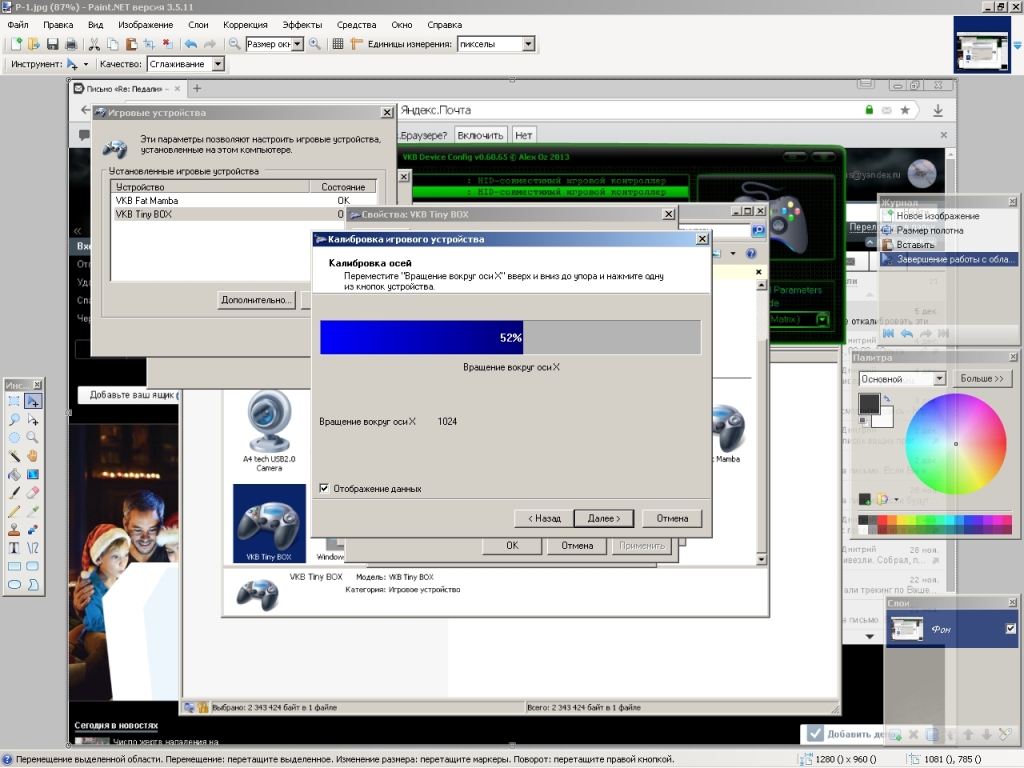Open the palette menu dropdown arrow in Палитра
The width and height of the screenshot is (1024, 768).
coord(897,500)
